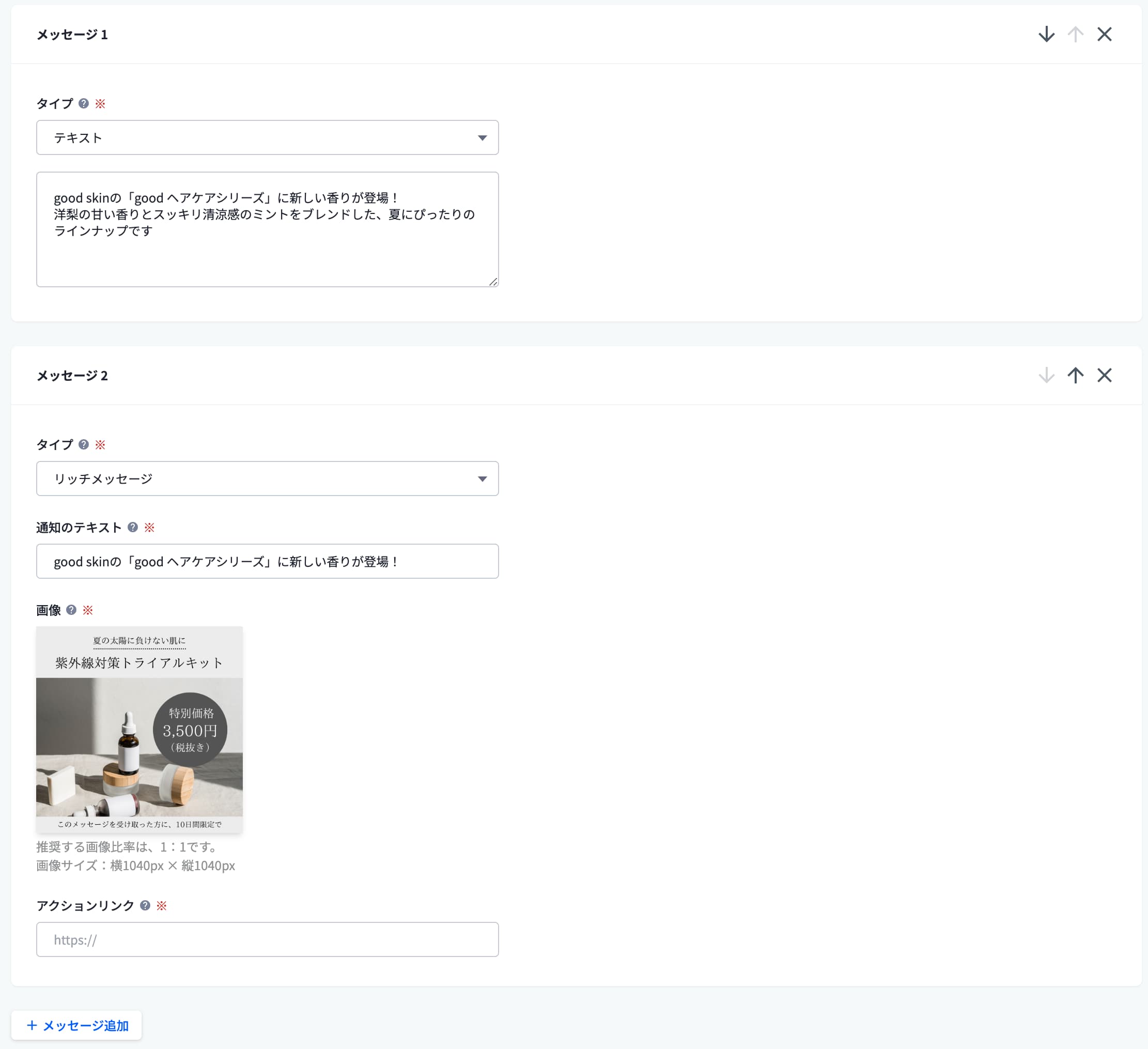Remove メッセージ2 using its X icon
This screenshot has height=1049, width=1148.
1105,375
